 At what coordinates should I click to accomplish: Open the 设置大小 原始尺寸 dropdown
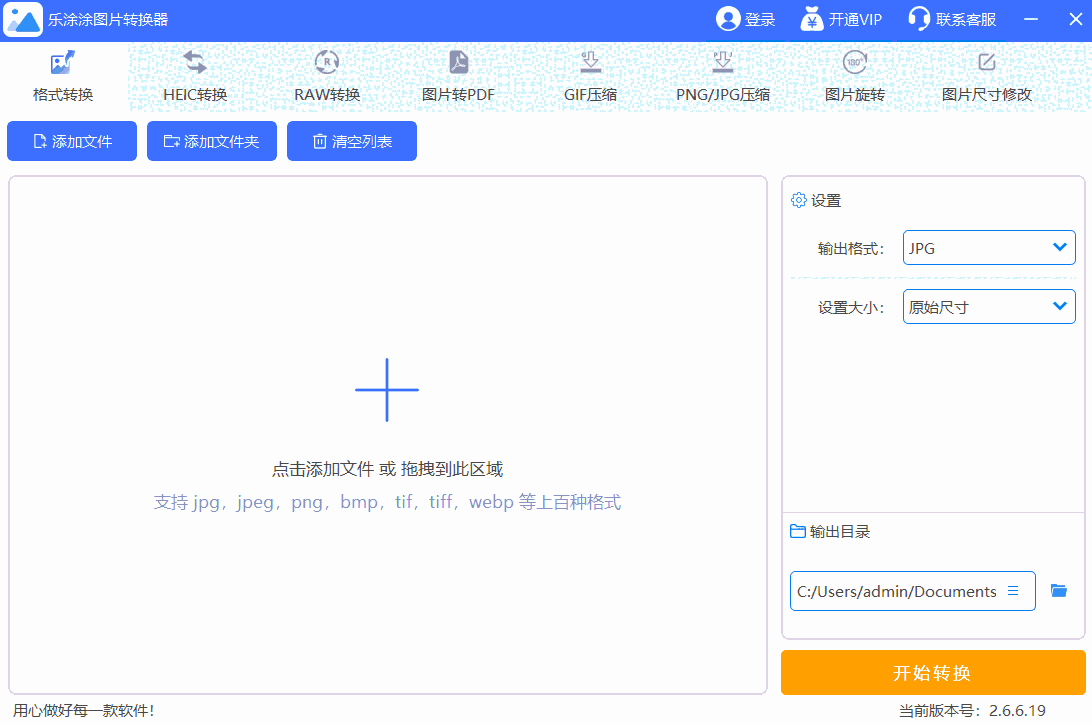(988, 307)
